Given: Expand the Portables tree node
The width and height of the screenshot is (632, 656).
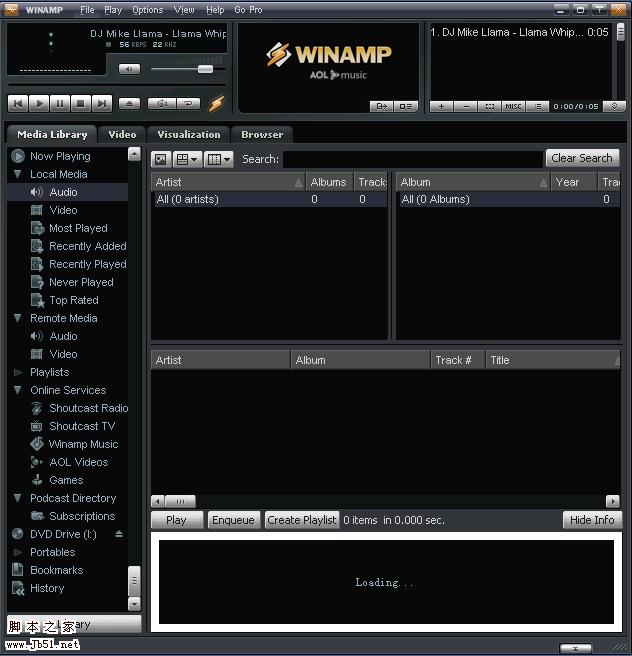Looking at the screenshot, I should pyautogui.click(x=18, y=552).
